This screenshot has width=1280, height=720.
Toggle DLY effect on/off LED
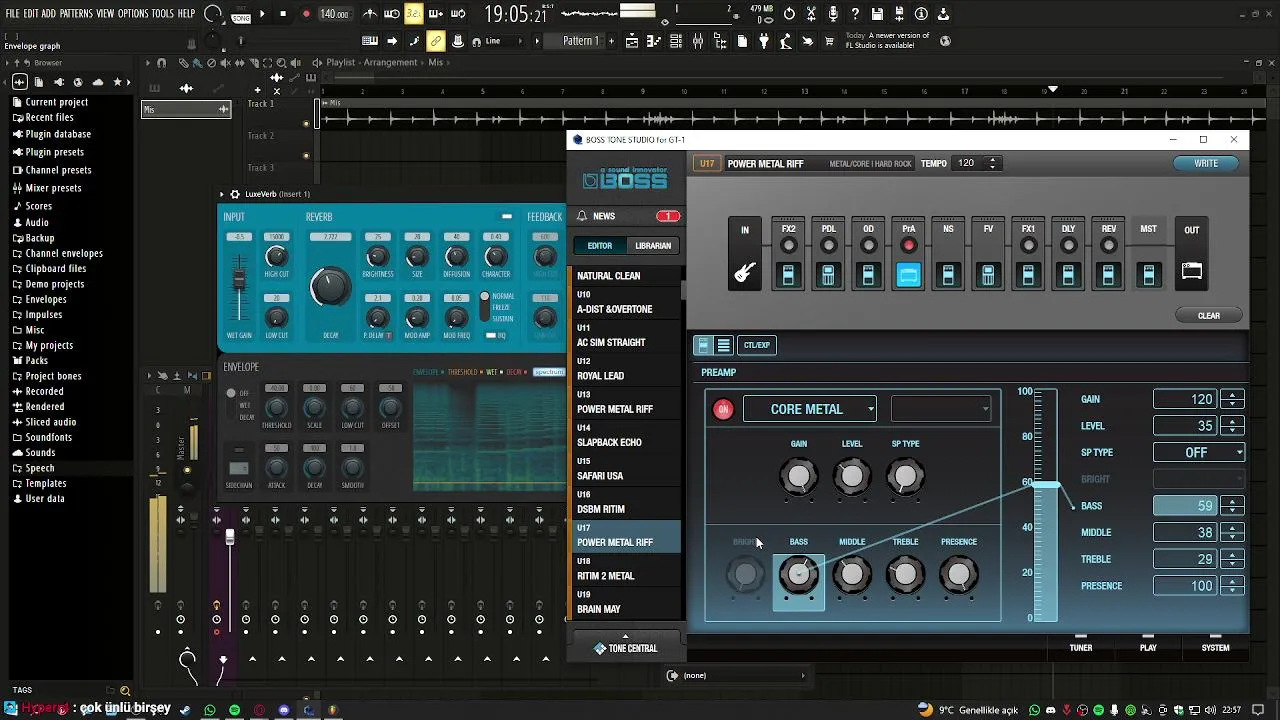(x=1068, y=245)
